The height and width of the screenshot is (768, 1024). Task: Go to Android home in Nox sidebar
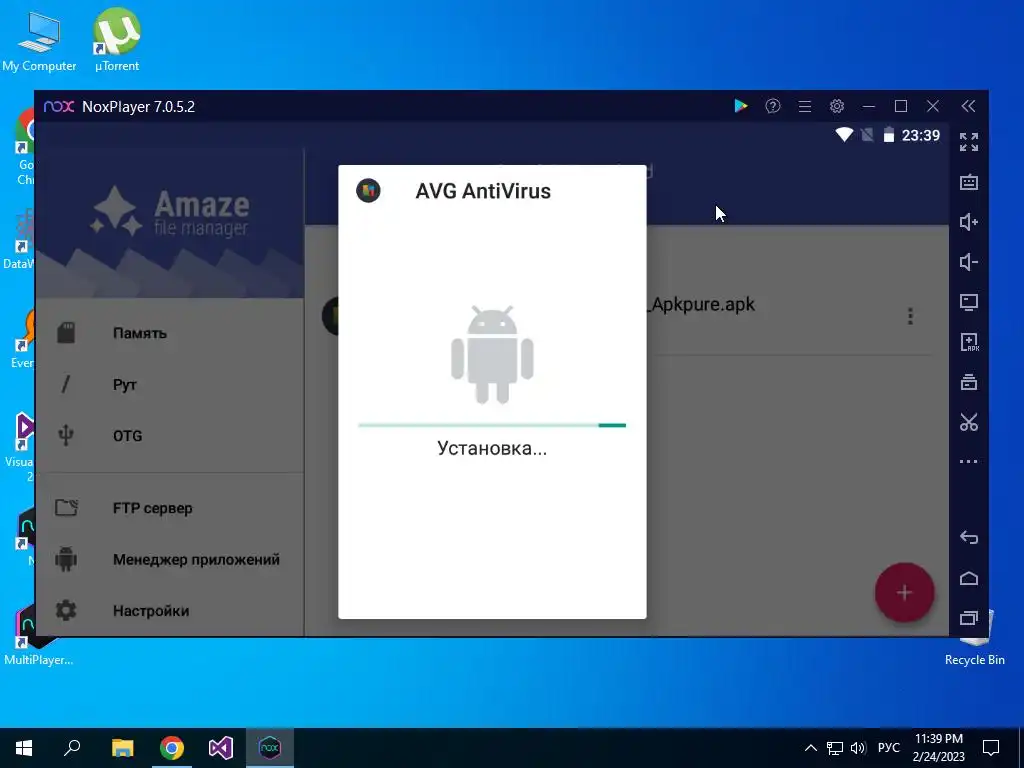click(968, 578)
